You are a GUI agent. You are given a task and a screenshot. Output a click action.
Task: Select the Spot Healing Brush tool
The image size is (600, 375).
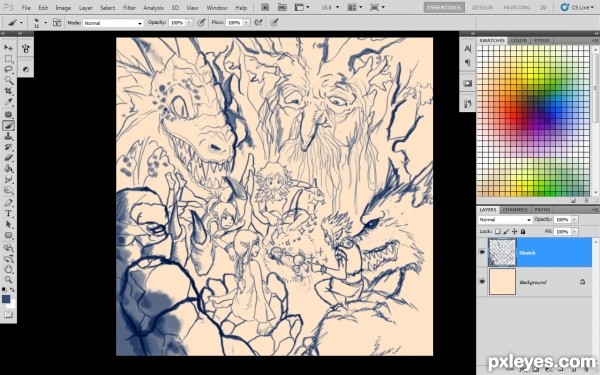coord(8,114)
